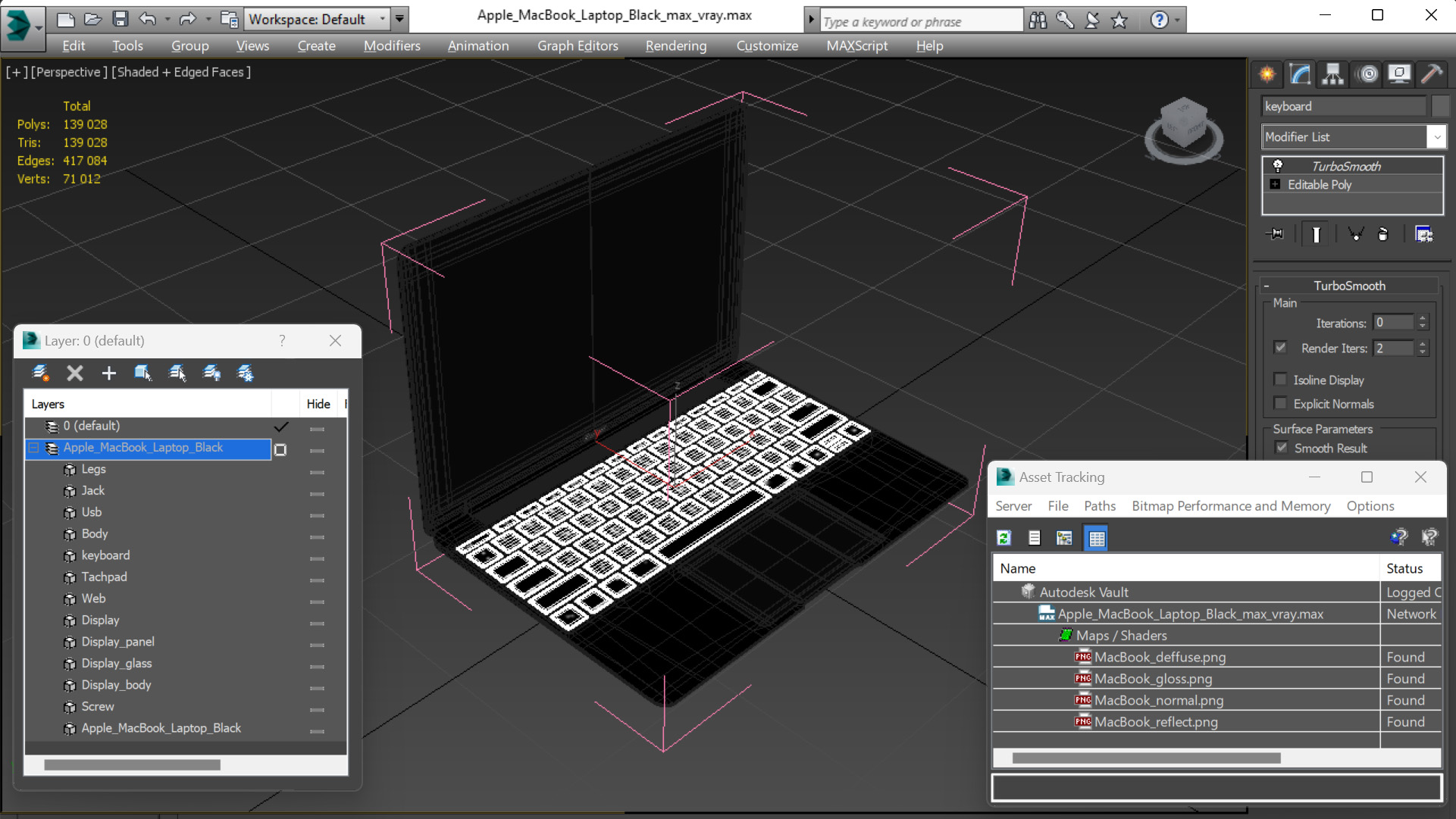Click the search binoculars icon in title bar
This screenshot has height=819, width=1456.
(x=1038, y=20)
